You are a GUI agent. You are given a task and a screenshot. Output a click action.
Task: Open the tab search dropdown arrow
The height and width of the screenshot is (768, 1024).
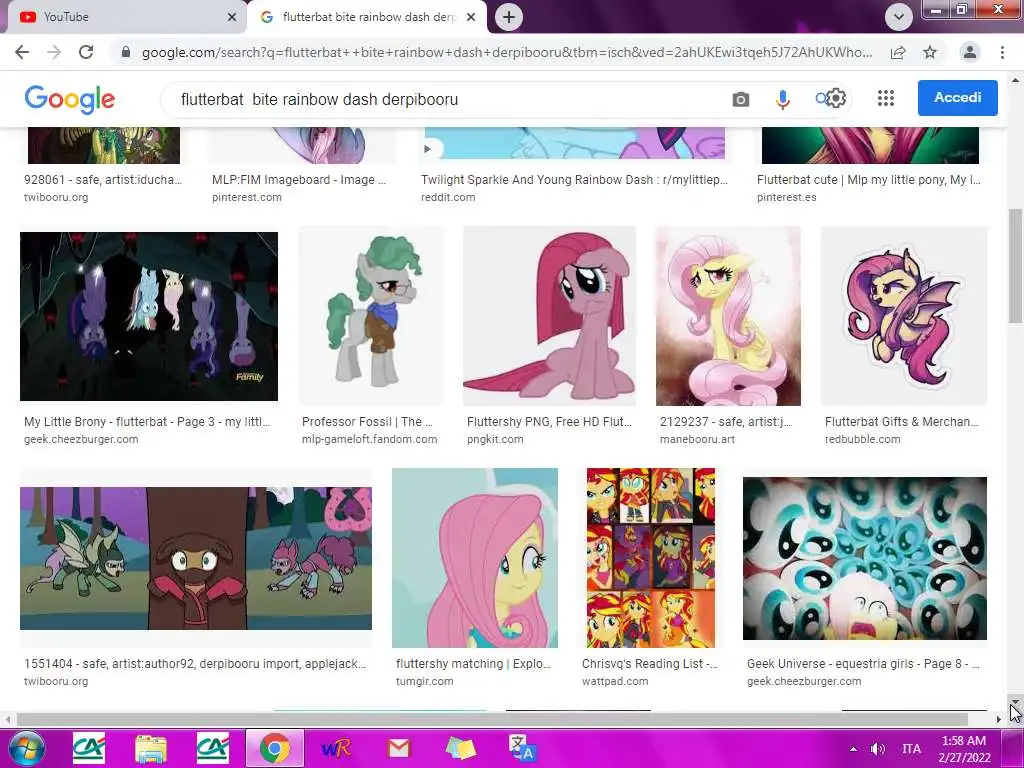(x=899, y=17)
